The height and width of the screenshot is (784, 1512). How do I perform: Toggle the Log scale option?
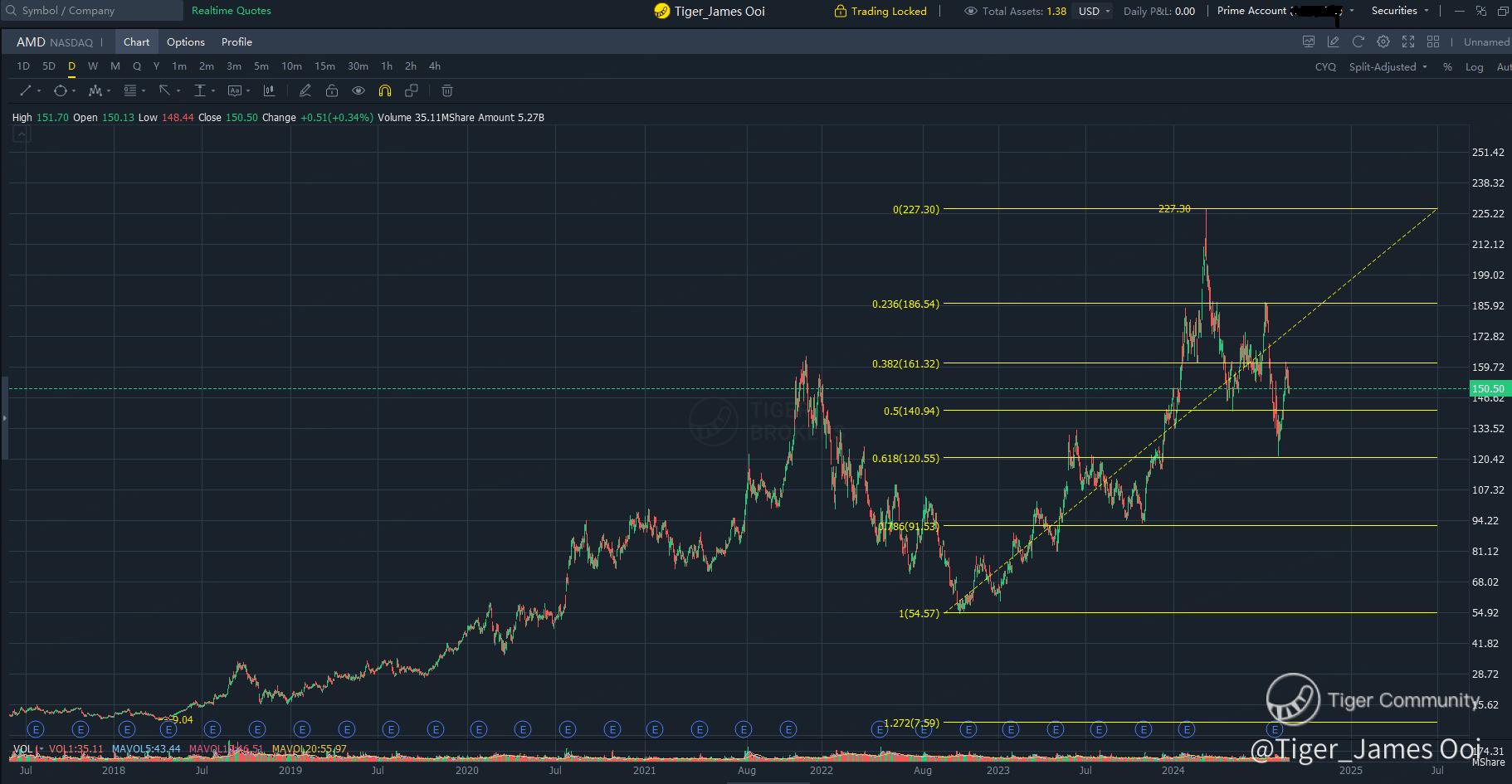tap(1474, 66)
